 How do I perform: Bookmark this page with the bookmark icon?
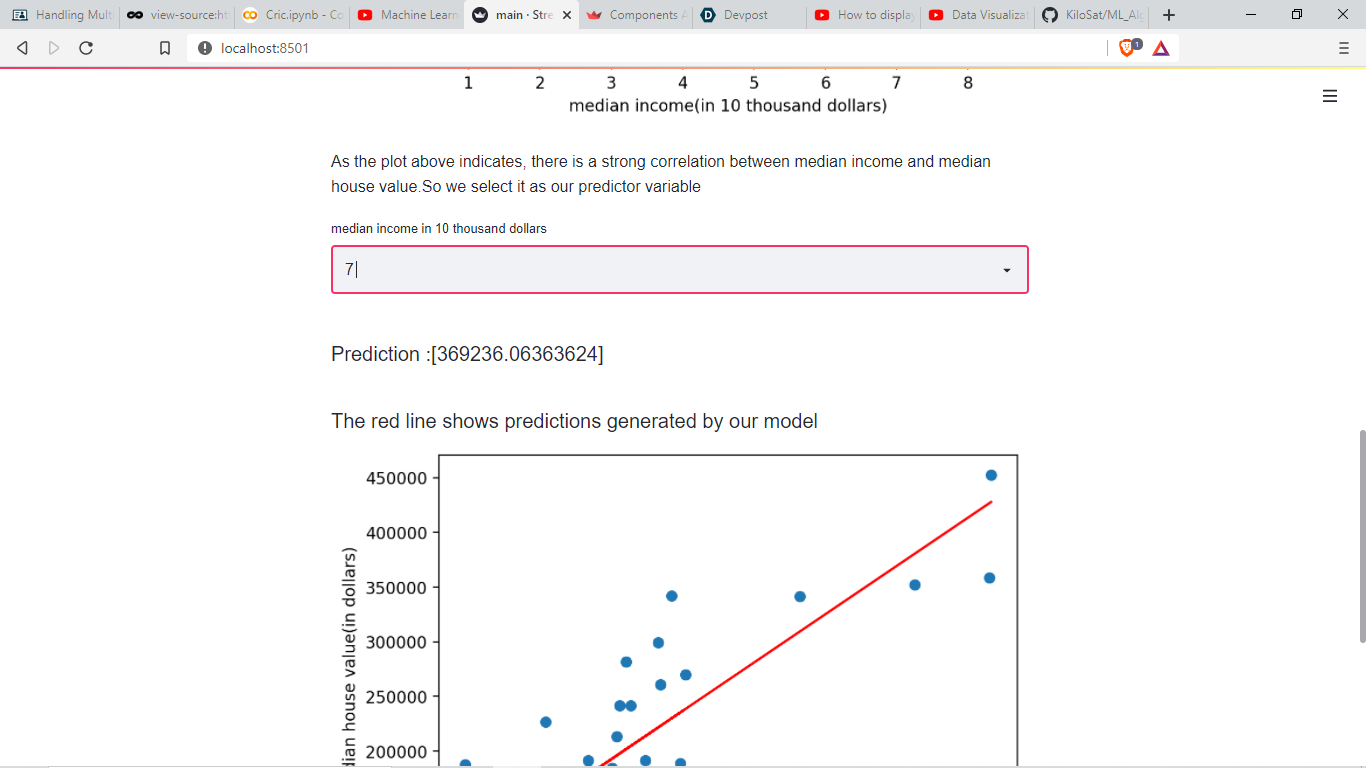pyautogui.click(x=166, y=47)
